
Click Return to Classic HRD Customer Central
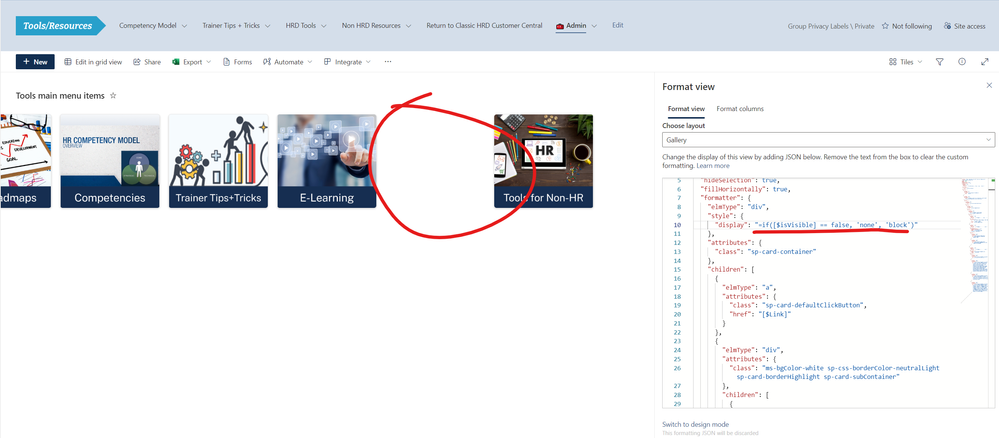(x=484, y=26)
